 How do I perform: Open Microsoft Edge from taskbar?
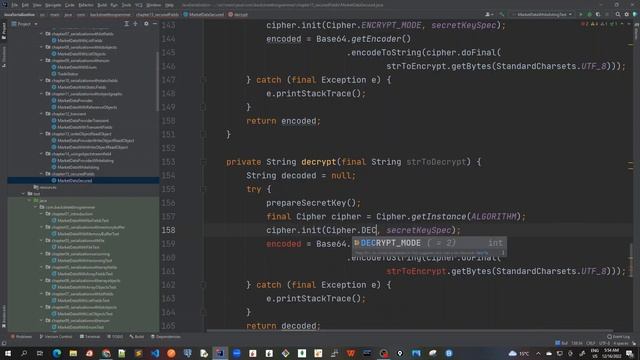[x=57, y=353]
